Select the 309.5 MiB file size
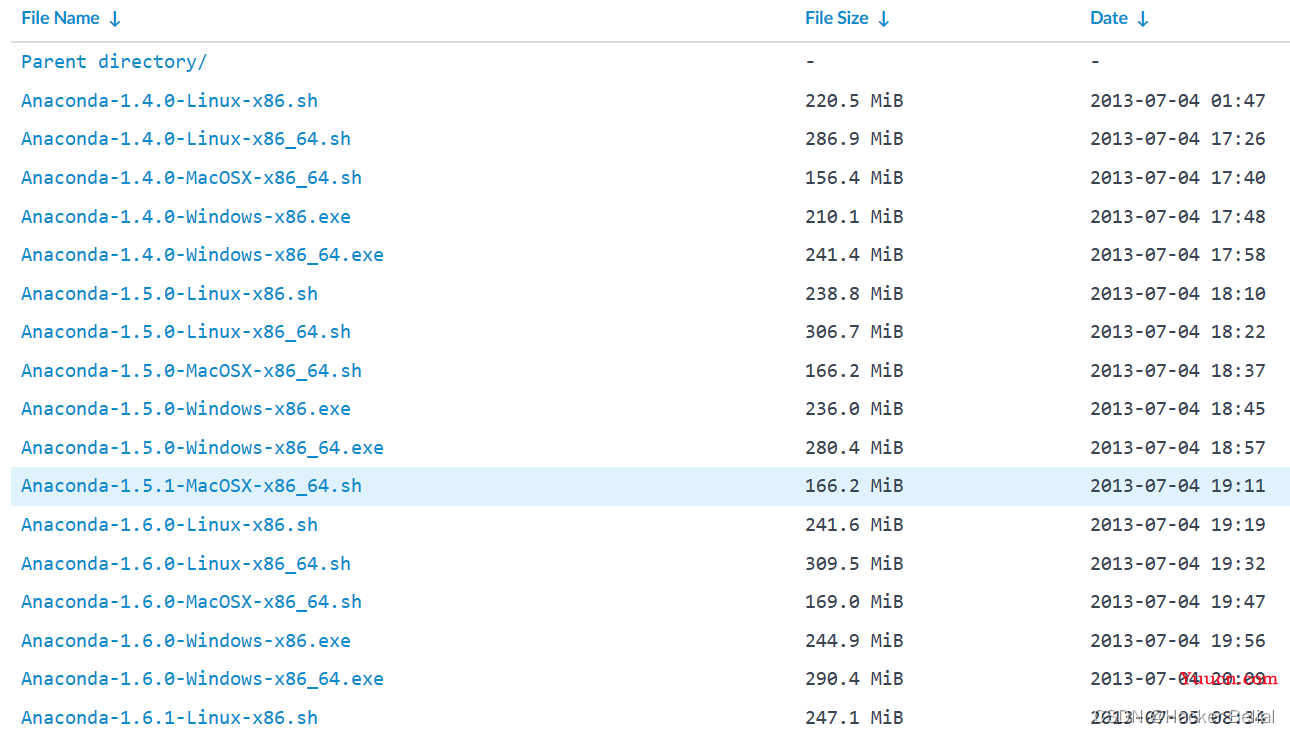Viewport: 1290px width, 733px height. coord(854,564)
